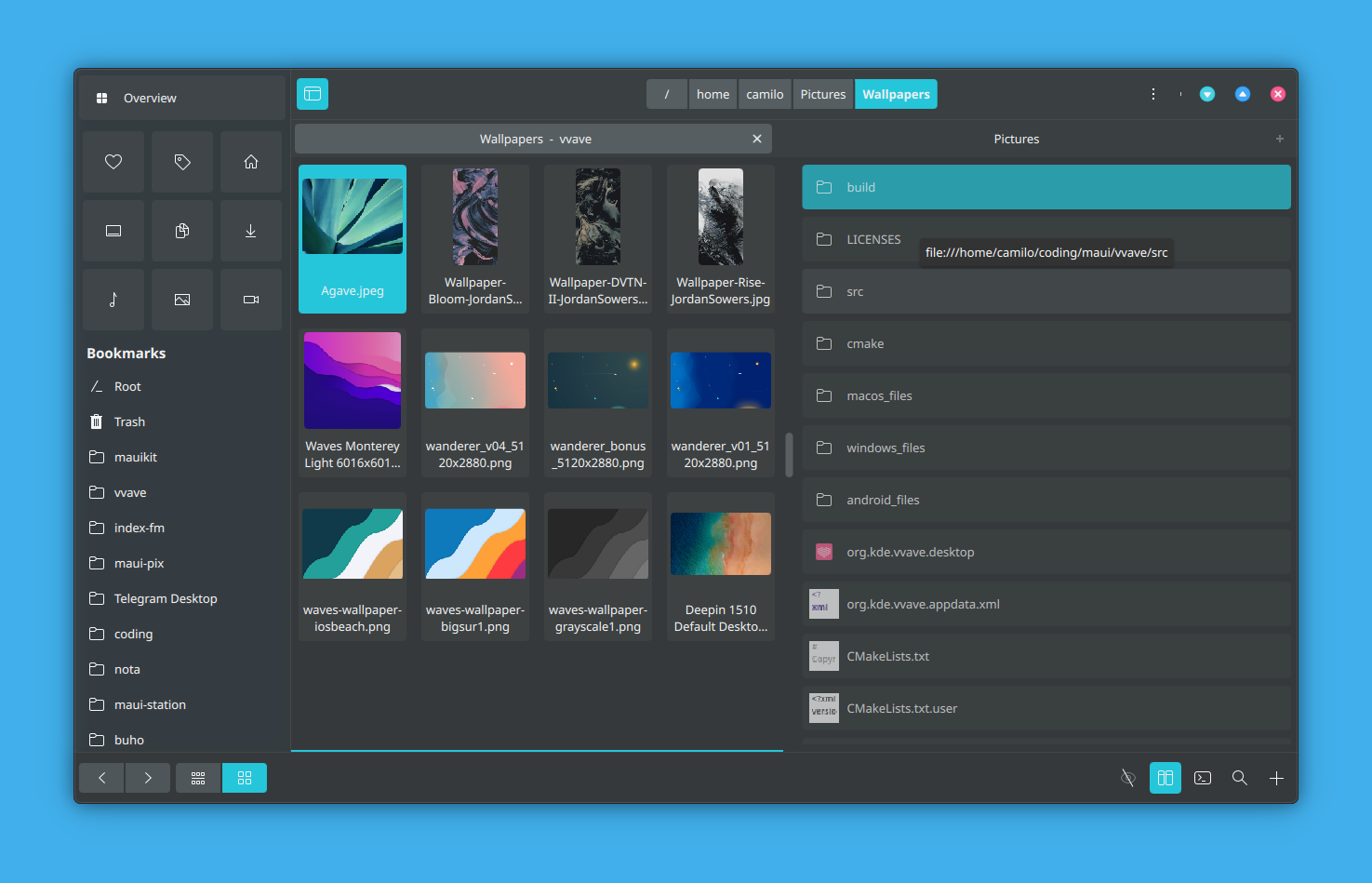1372x883 pixels.
Task: Switch to the grid view mode
Action: pyautogui.click(x=245, y=778)
